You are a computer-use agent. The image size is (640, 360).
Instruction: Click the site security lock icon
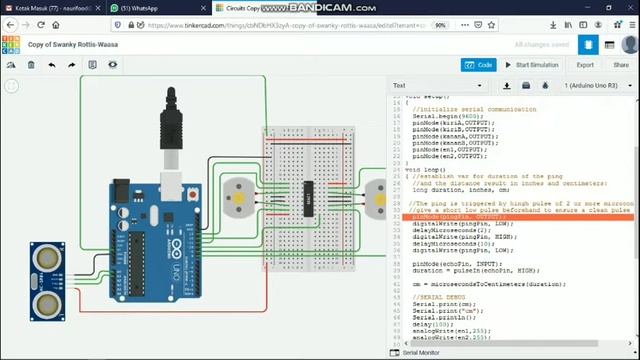[x=131, y=25]
